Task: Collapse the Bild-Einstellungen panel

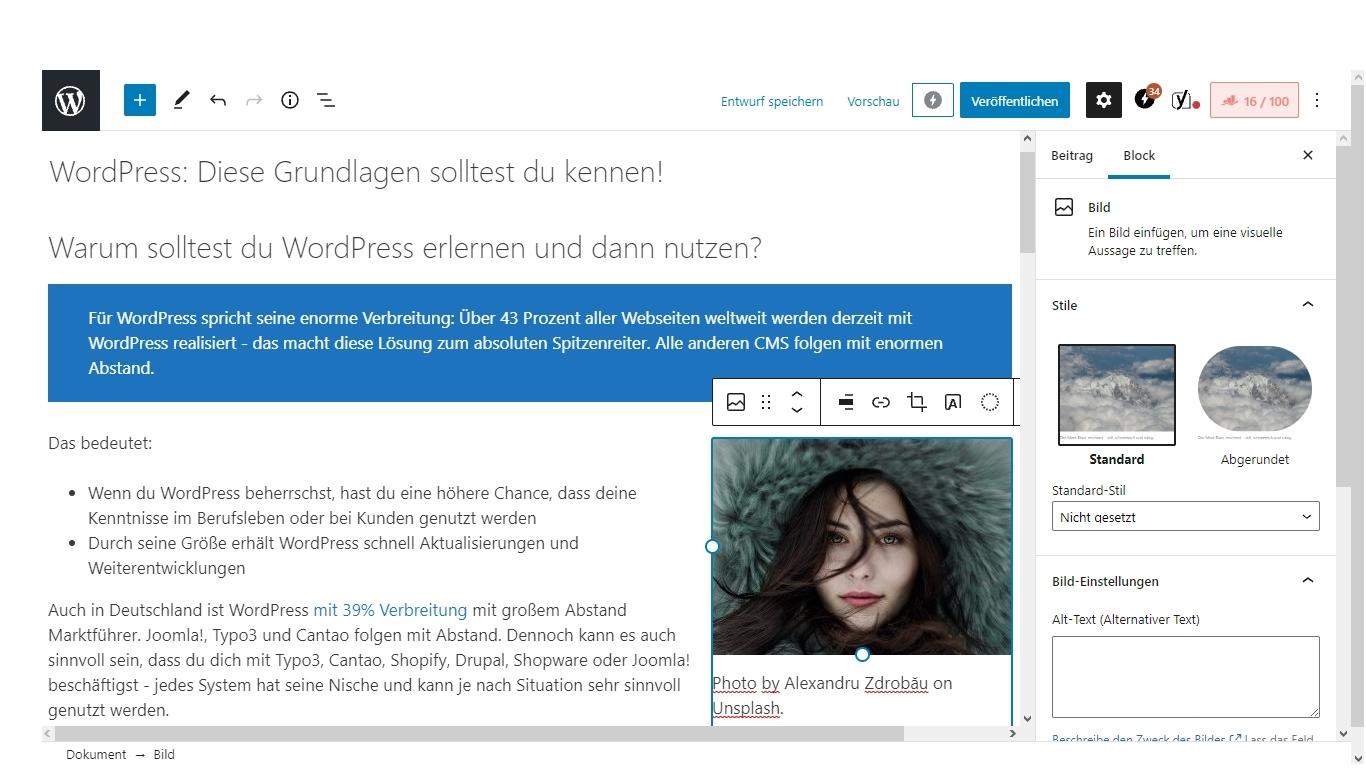Action: click(1308, 581)
